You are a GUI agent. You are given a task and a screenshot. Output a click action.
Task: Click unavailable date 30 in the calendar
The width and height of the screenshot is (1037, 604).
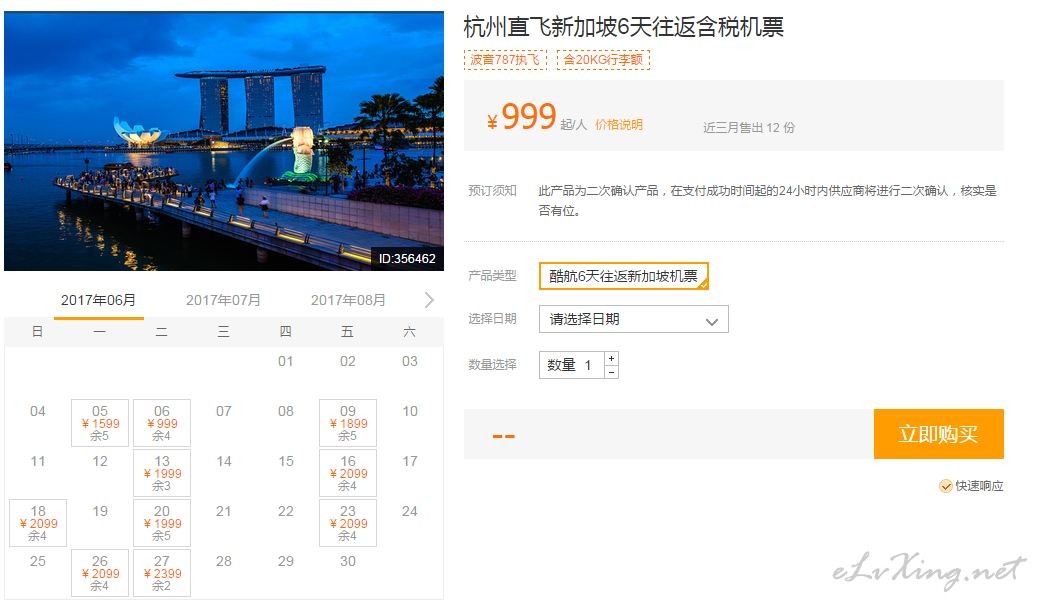point(348,561)
